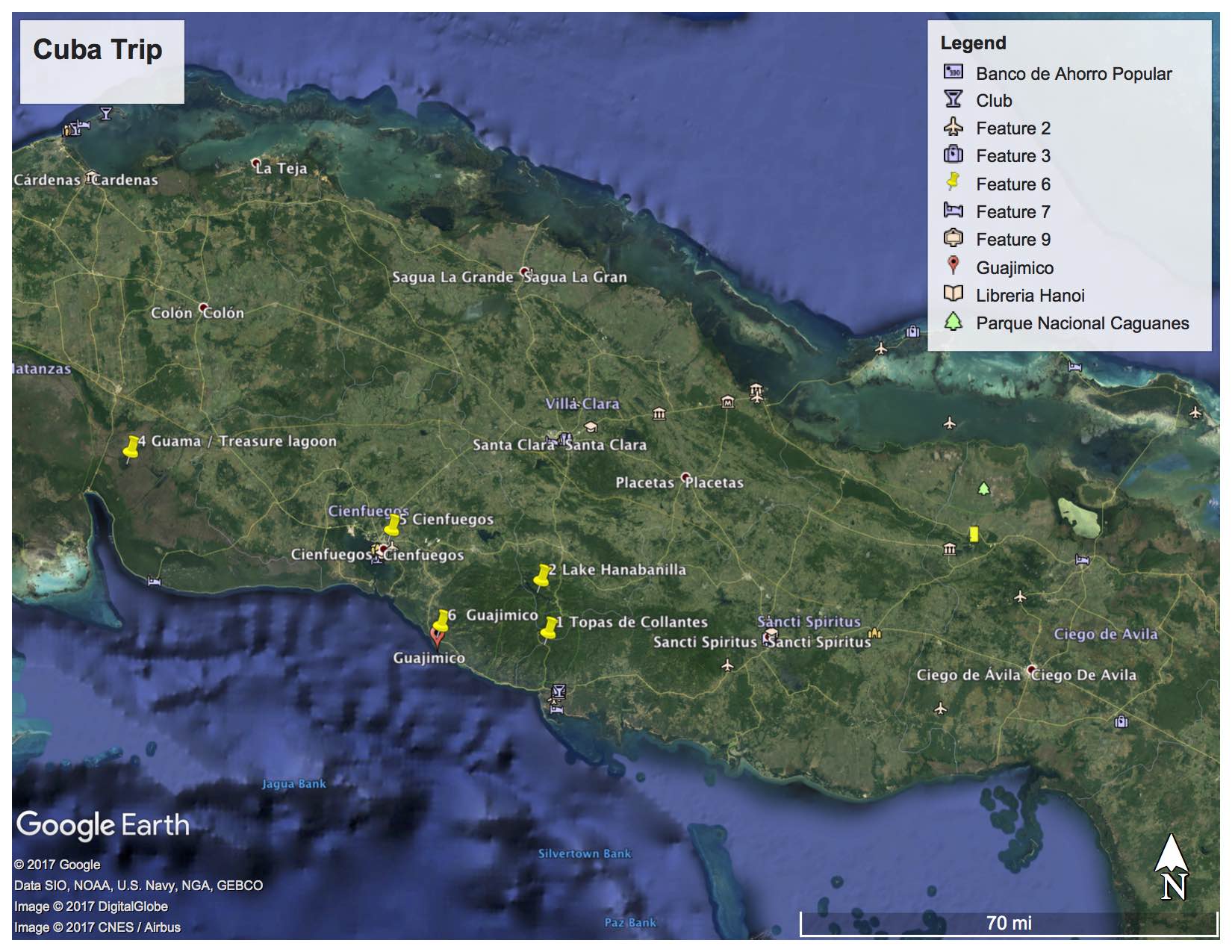This screenshot has height=952, width=1232.
Task: Click the yellow pushpin at Guama / Treasure lagoon
Action: [131, 447]
